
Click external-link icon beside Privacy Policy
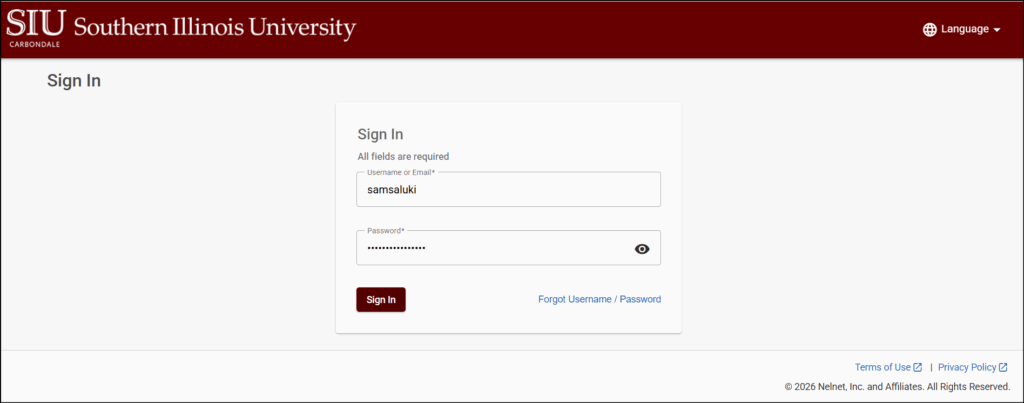coord(1003,367)
